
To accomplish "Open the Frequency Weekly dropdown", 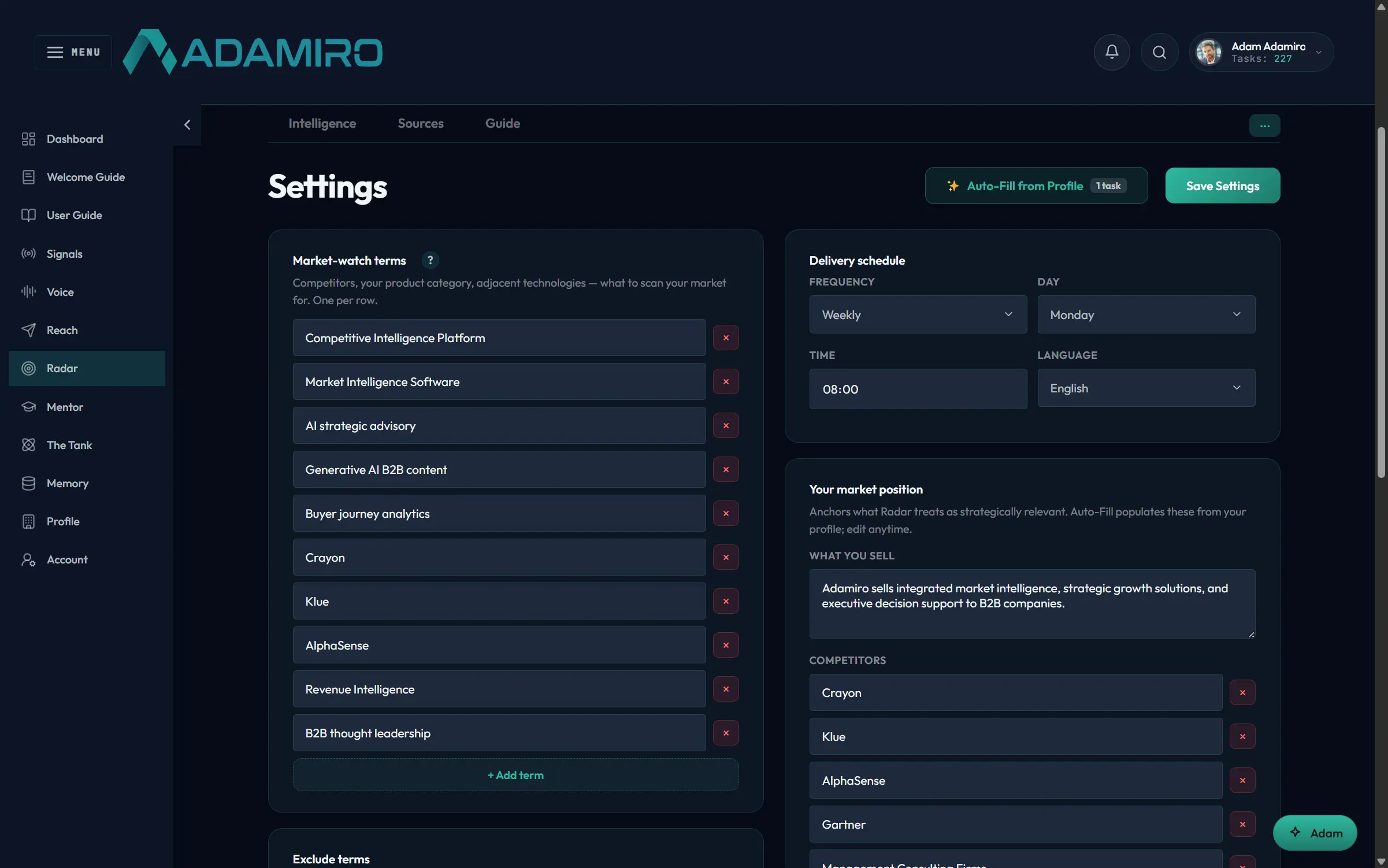I will click(918, 314).
